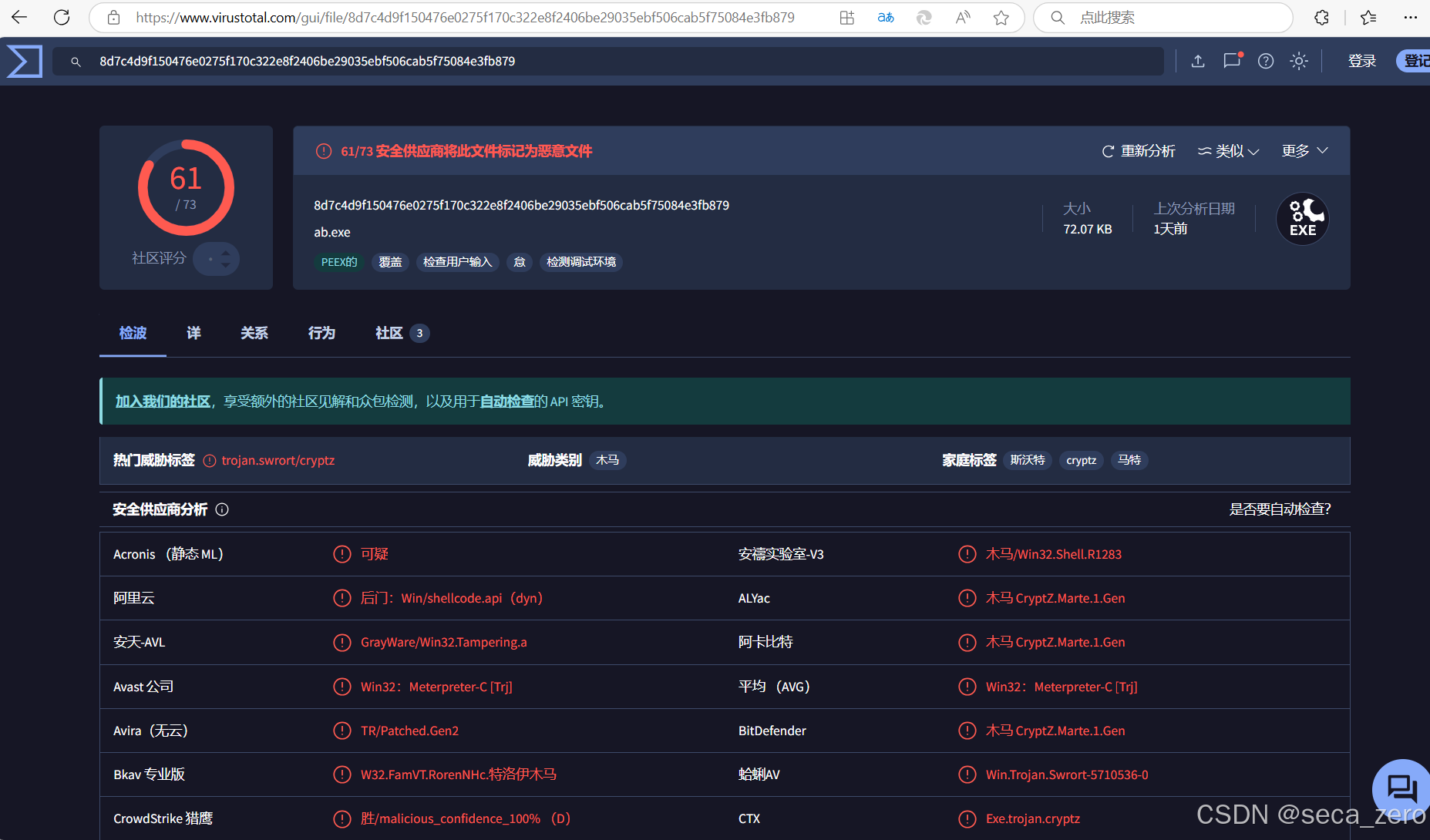This screenshot has height=840, width=1430.
Task: Click the ab.exe file name
Action: point(332,232)
